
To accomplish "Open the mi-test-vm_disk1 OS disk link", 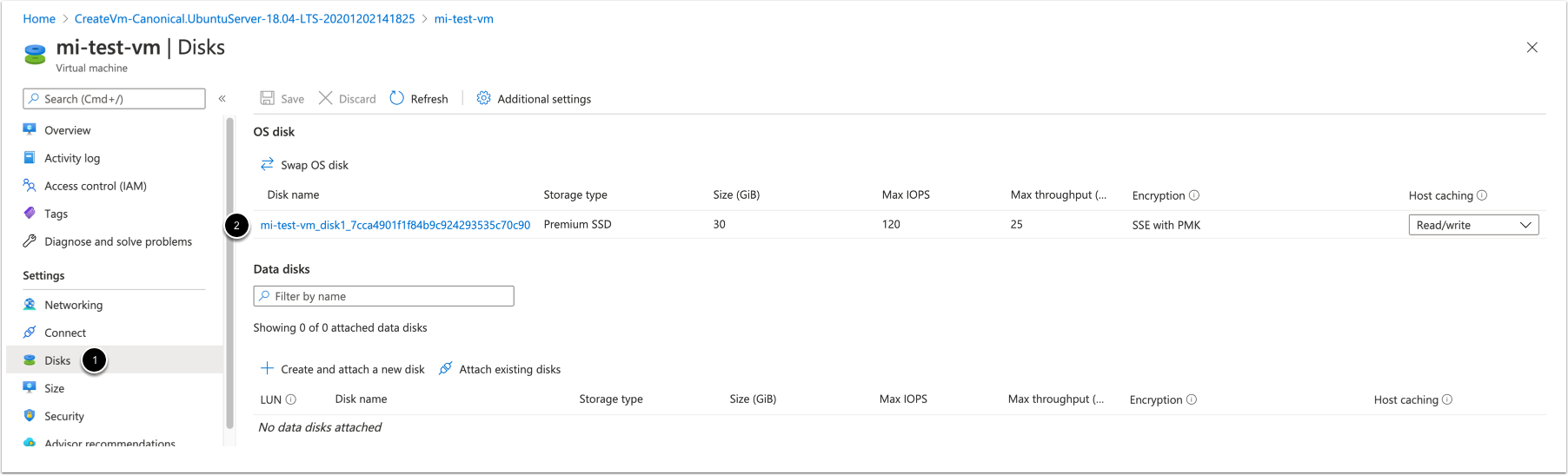I will (x=395, y=225).
